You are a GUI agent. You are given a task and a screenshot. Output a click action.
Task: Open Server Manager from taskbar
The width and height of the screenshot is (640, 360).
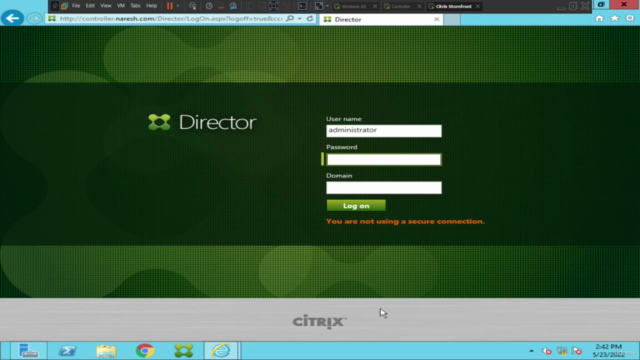[29, 351]
